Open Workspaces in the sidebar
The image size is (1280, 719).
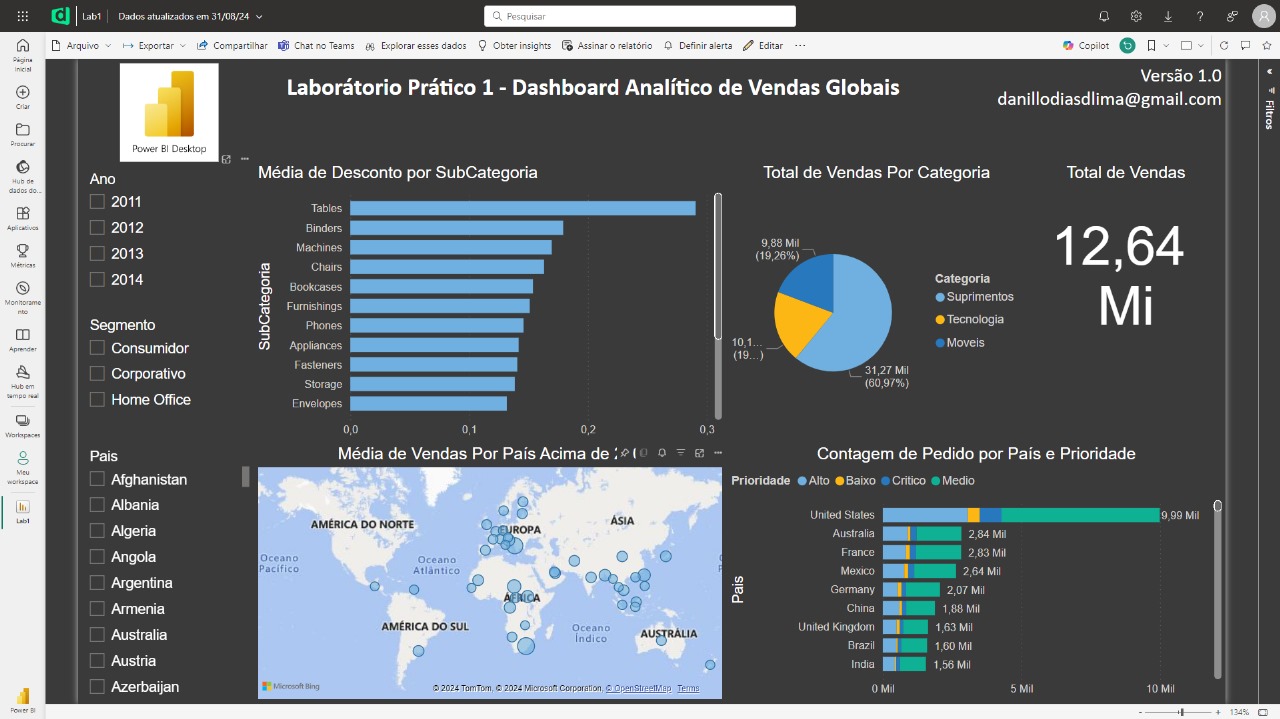pos(23,426)
